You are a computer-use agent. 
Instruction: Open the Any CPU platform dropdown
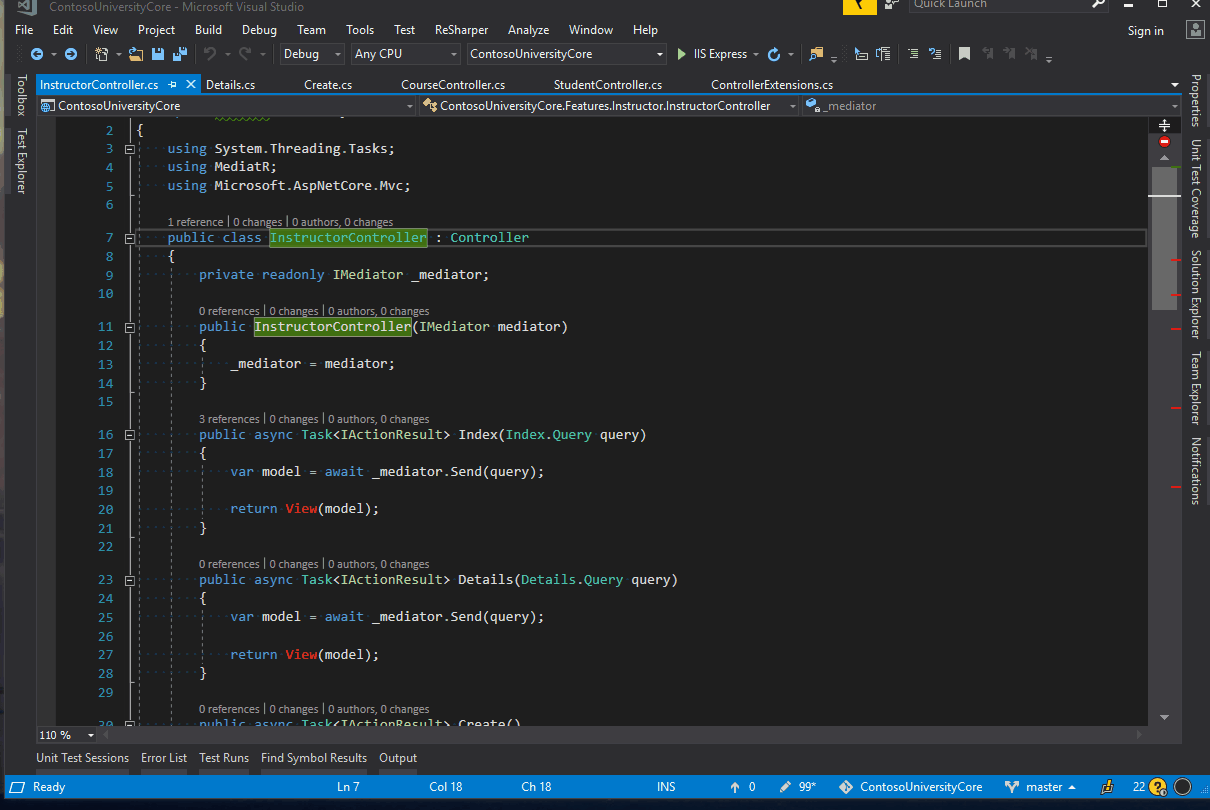click(x=405, y=54)
